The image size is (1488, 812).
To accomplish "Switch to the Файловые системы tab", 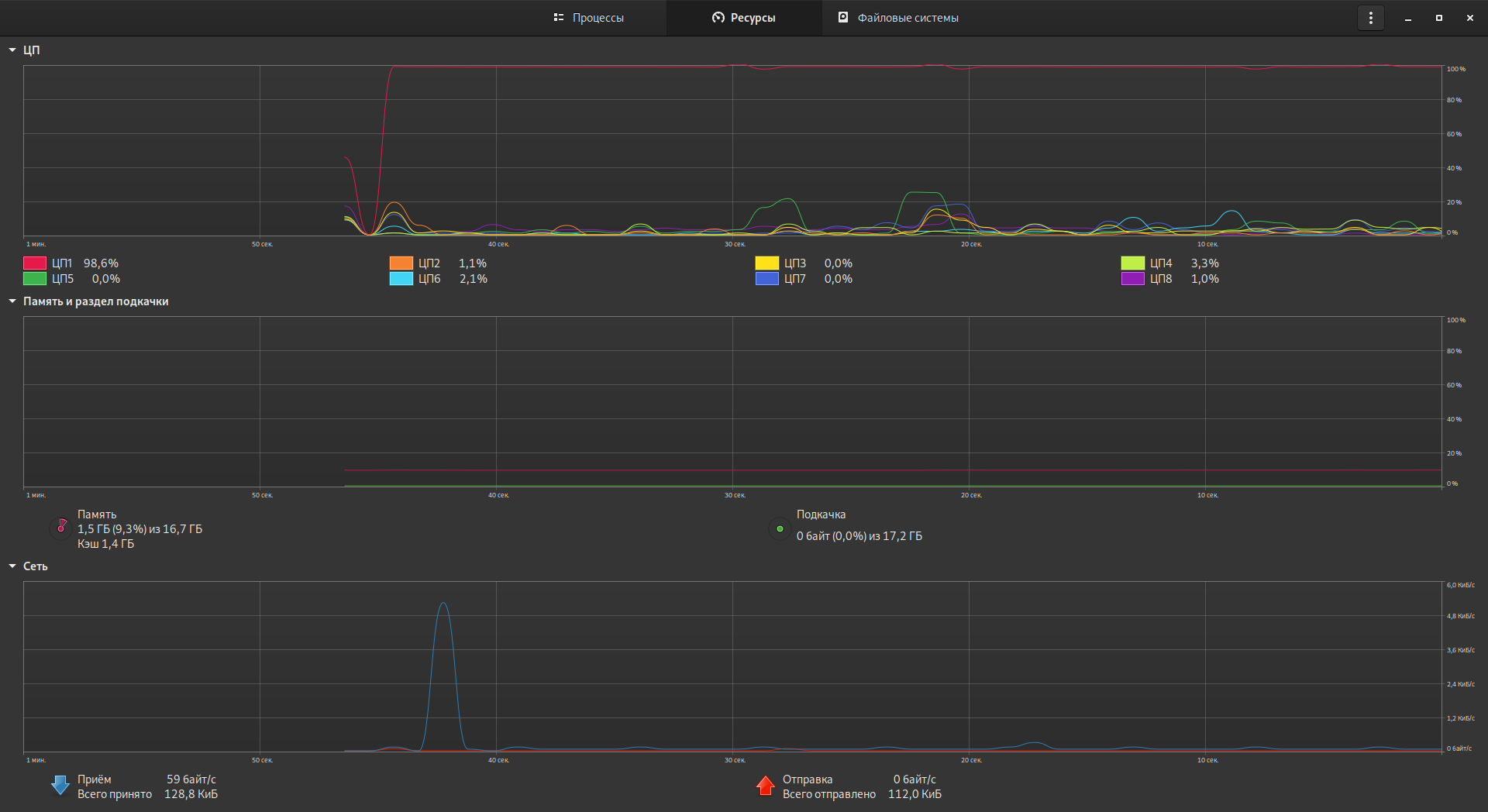I will tap(899, 18).
